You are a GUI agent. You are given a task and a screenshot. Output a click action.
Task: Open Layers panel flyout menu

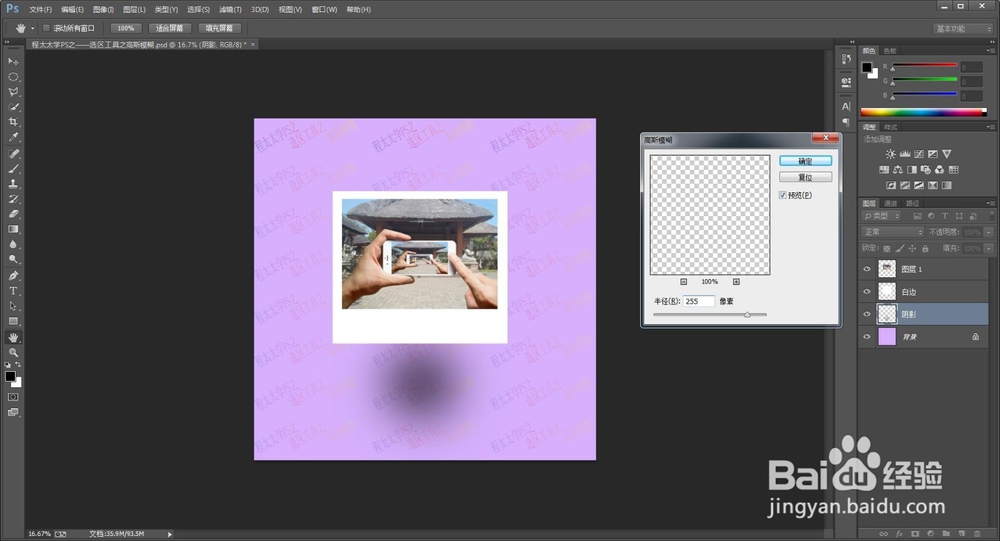[990, 203]
